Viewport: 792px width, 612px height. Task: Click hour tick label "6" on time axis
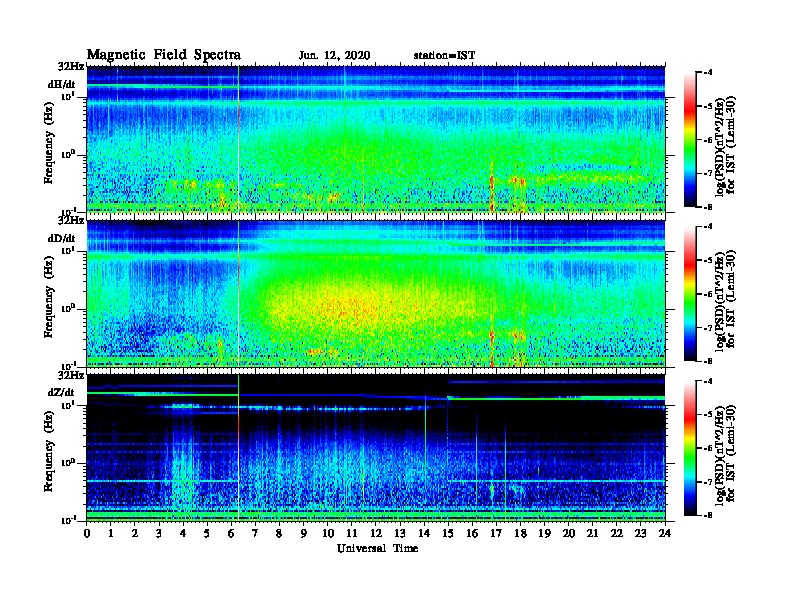coord(232,534)
